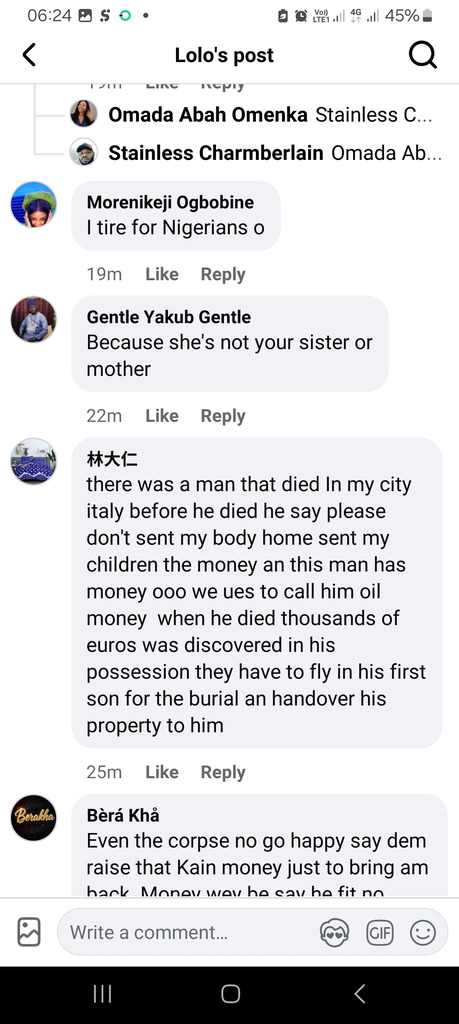Tap the Android home button
Viewport: 459px width, 1024px height.
click(x=230, y=994)
